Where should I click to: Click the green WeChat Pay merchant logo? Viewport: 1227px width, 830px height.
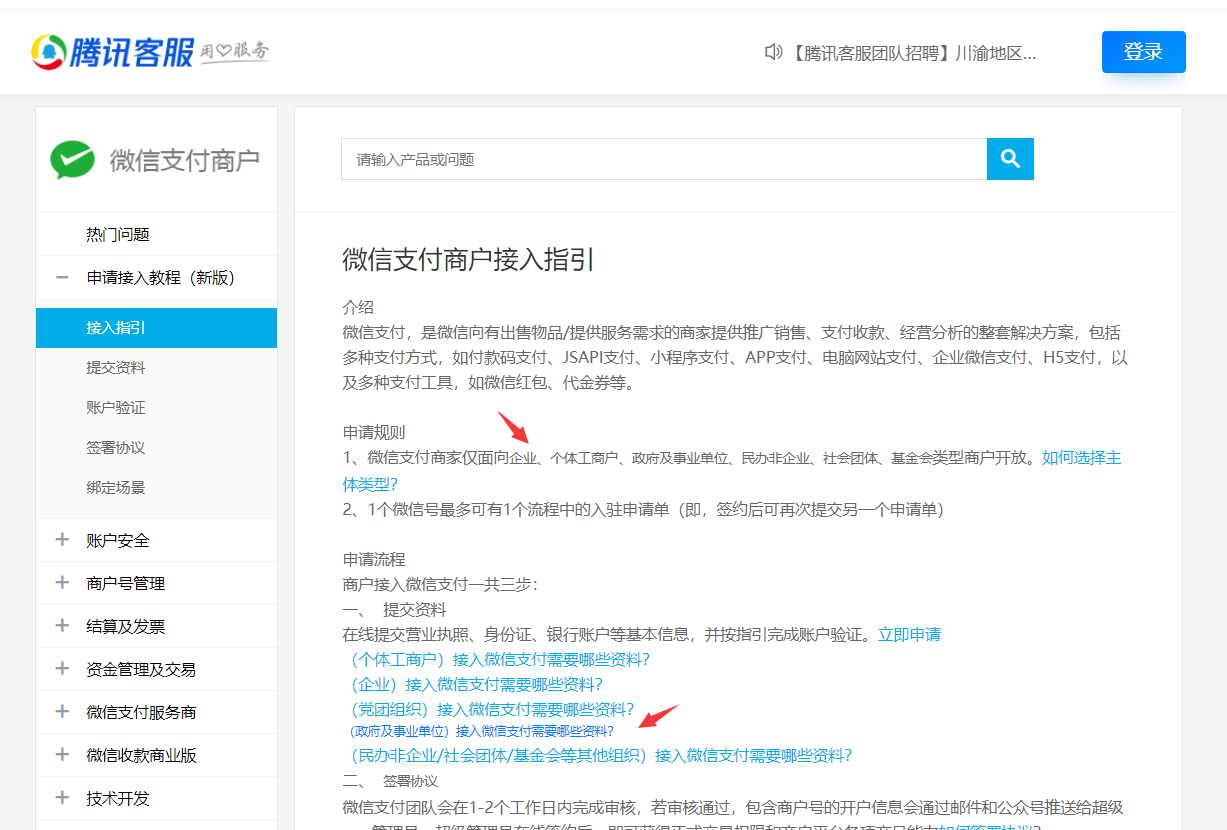pos(73,160)
